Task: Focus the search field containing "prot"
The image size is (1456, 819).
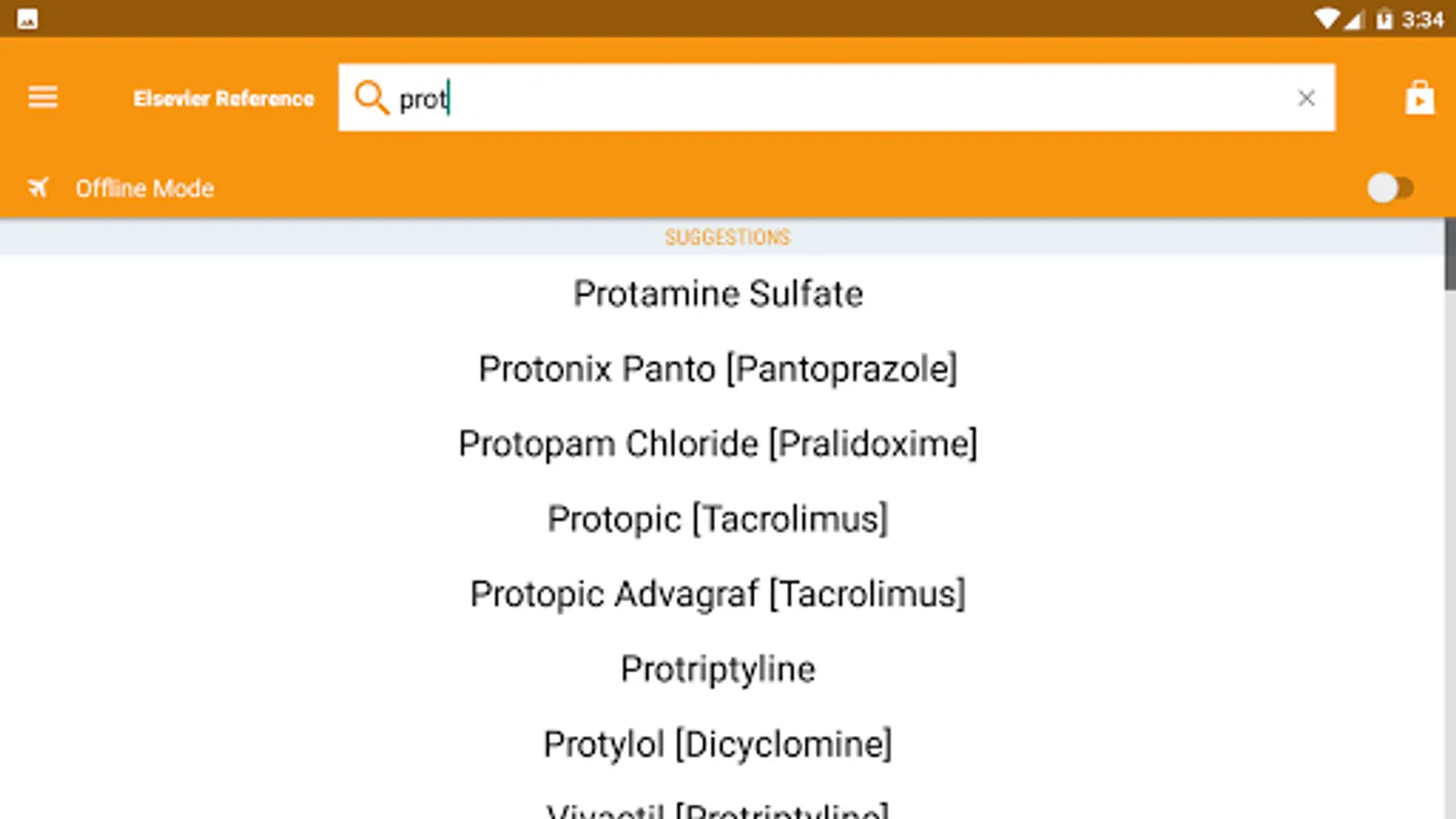Action: [x=819, y=97]
